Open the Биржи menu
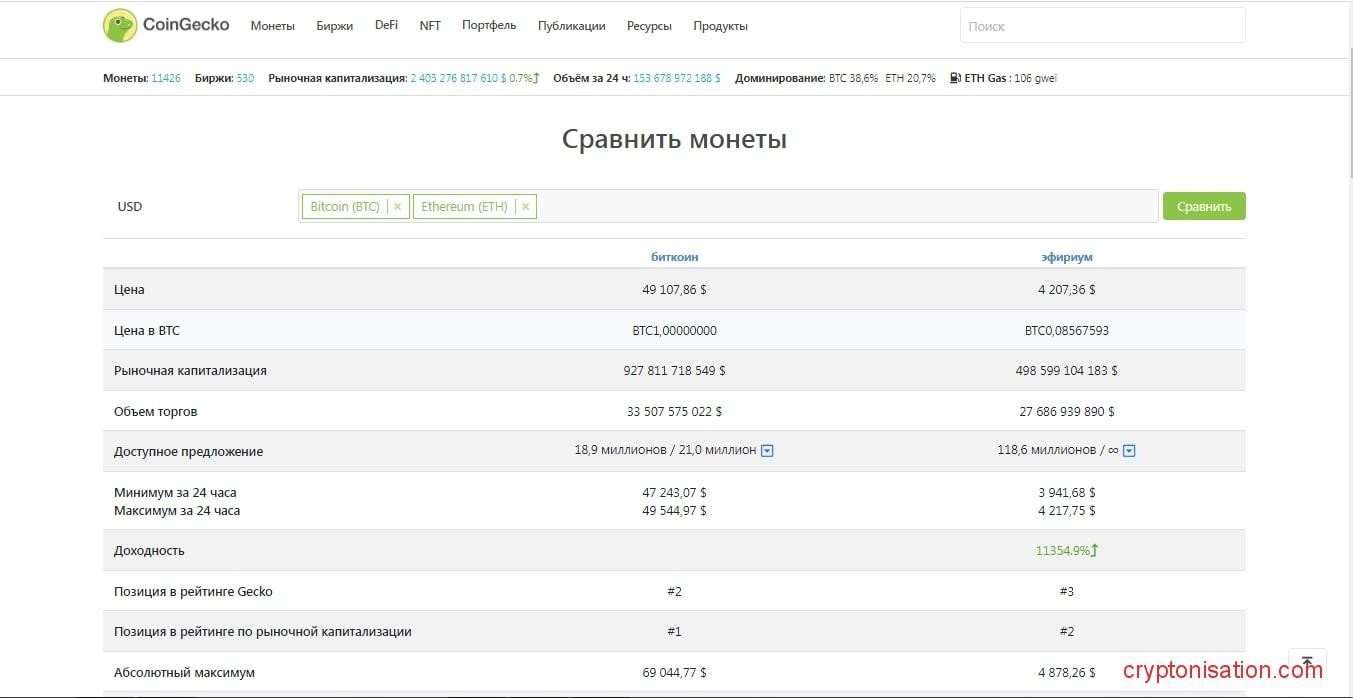Image resolution: width=1353 pixels, height=698 pixels. (334, 26)
